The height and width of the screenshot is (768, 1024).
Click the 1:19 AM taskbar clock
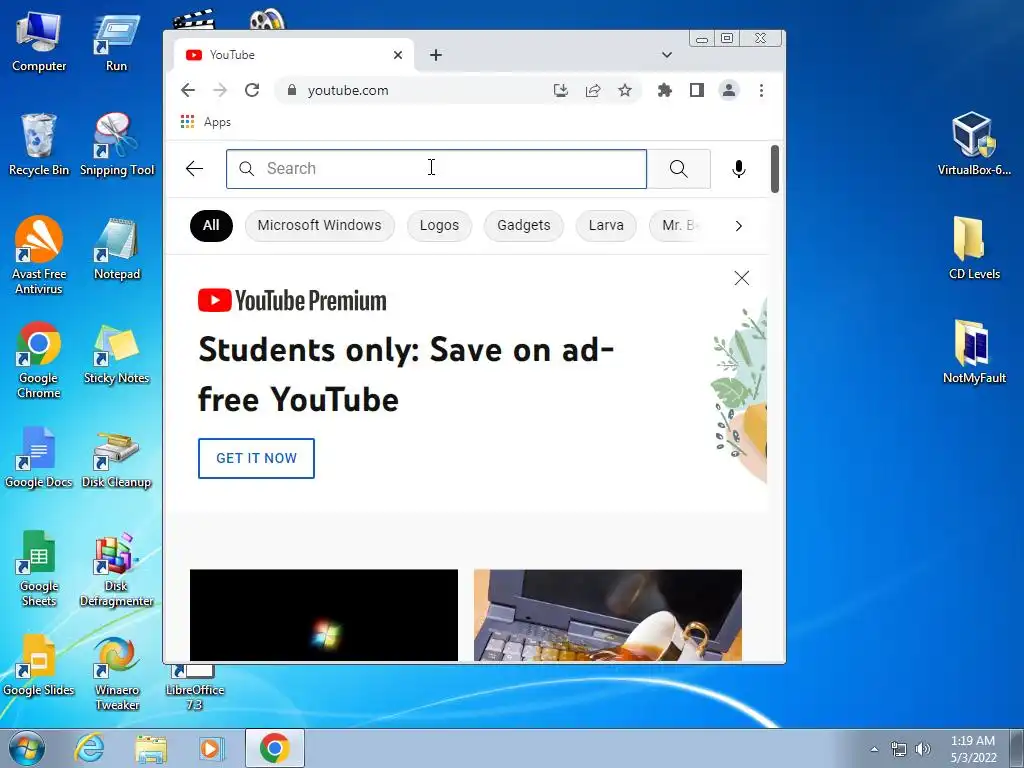coord(972,748)
